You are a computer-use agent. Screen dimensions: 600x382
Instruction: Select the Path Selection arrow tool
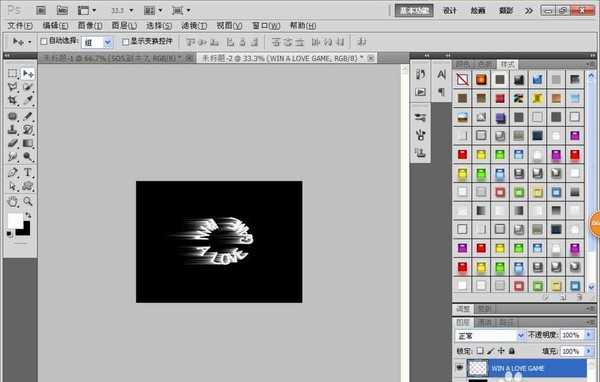coord(13,186)
